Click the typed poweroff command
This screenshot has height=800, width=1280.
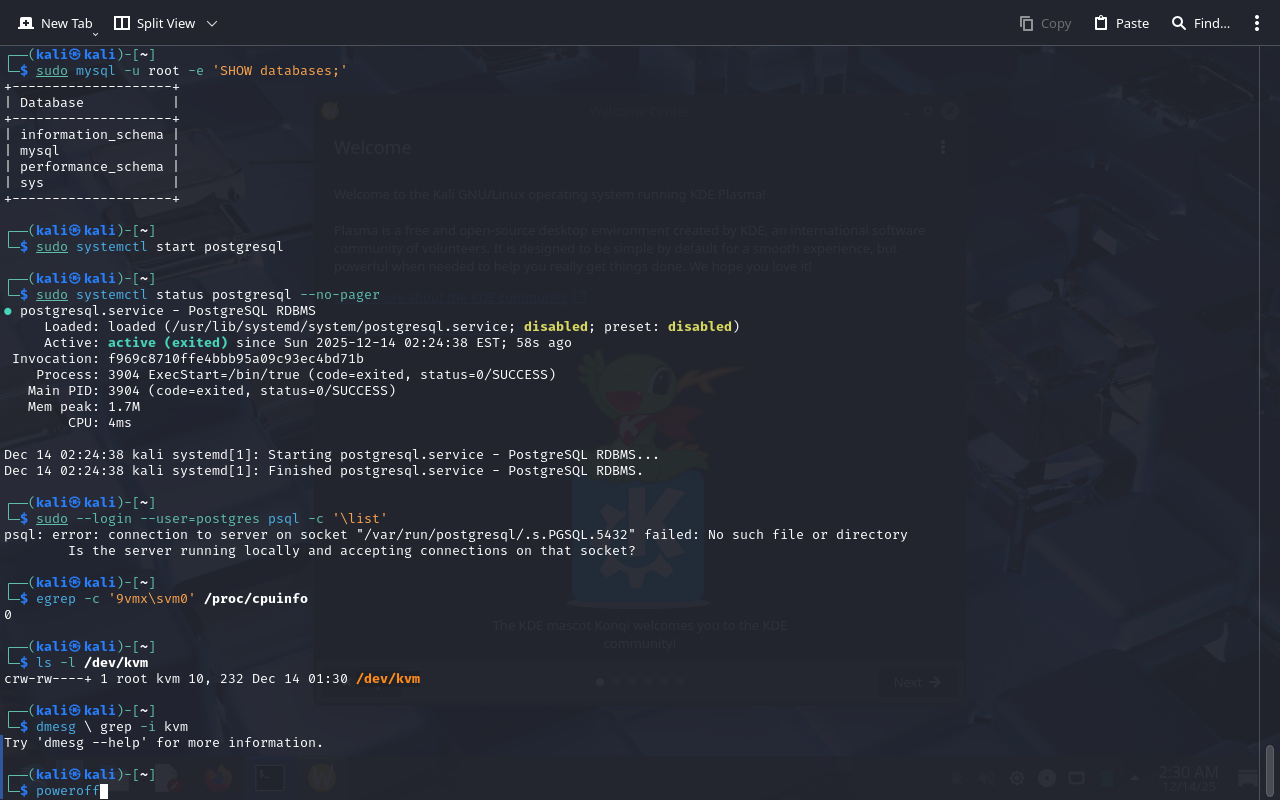(68, 791)
